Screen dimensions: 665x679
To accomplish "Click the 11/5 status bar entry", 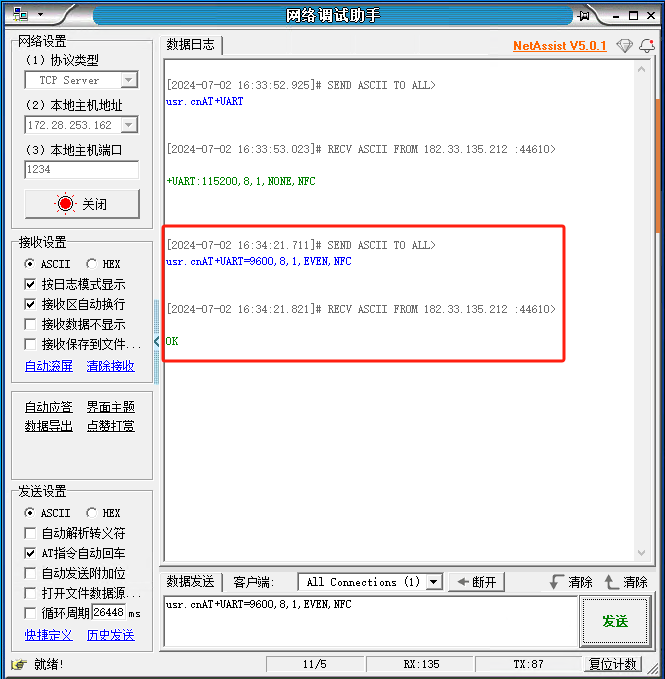I will click(x=315, y=664).
